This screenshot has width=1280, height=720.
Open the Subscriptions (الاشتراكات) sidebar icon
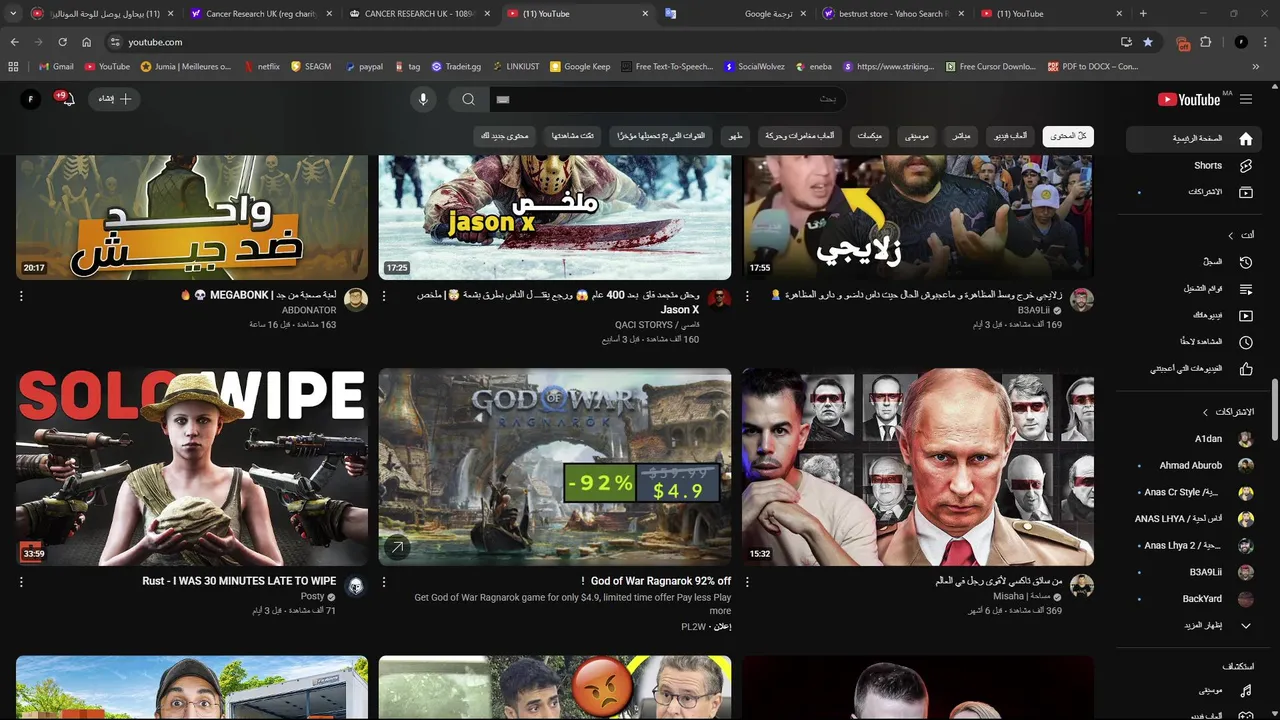pyautogui.click(x=1245, y=192)
